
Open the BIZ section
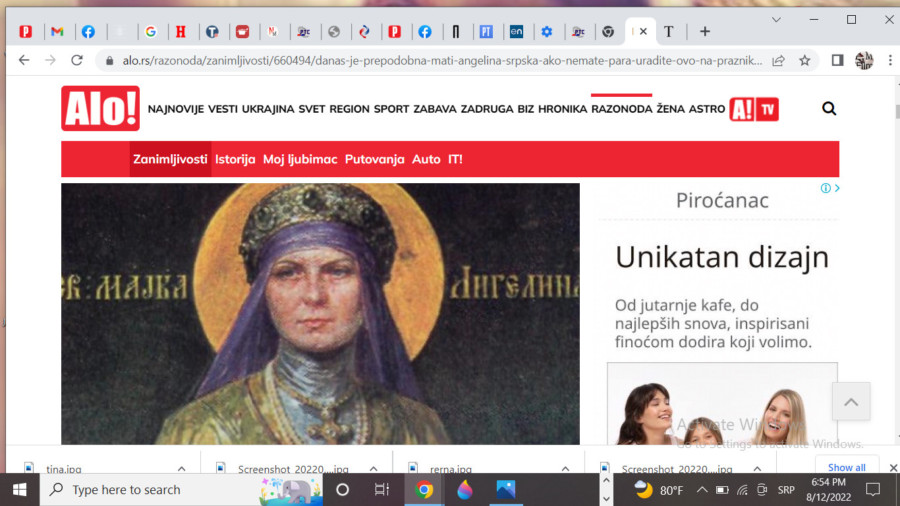tap(526, 109)
